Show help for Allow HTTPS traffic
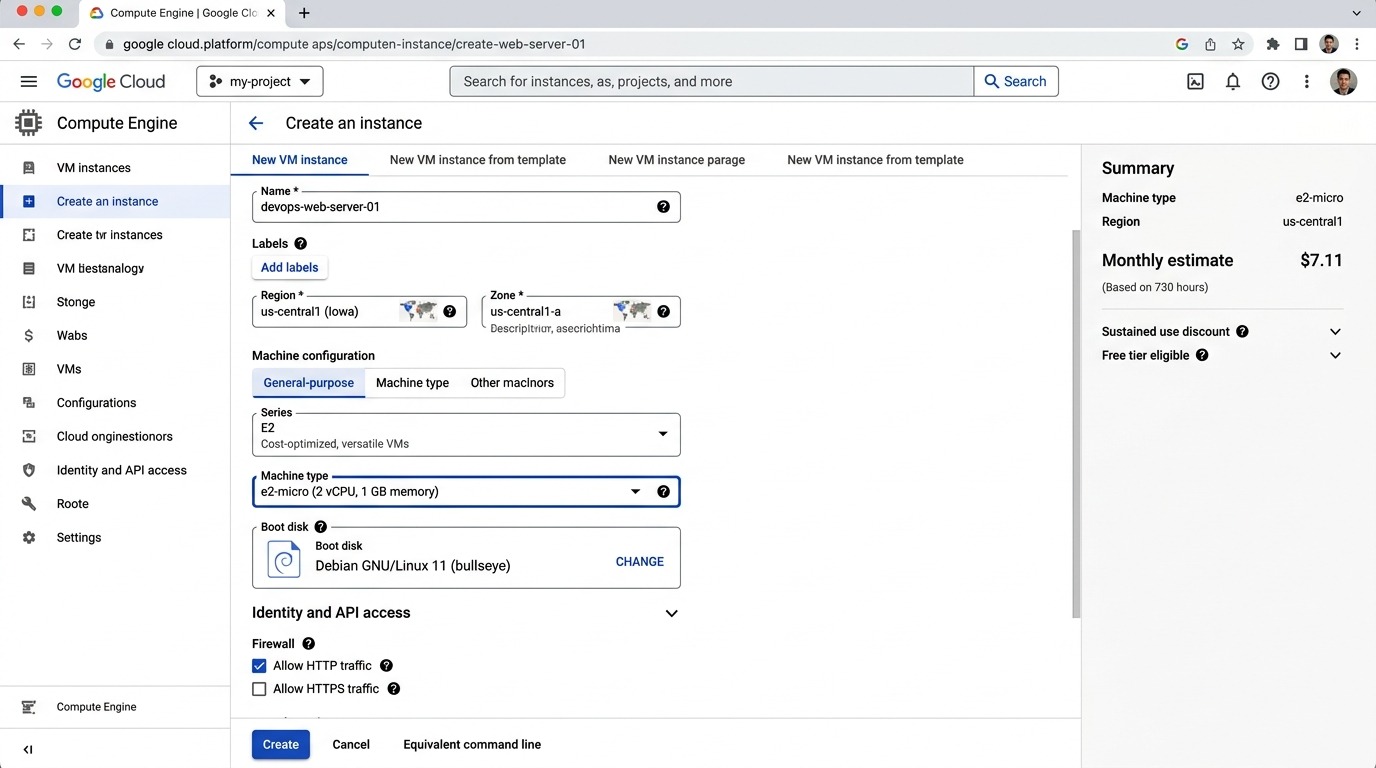Viewport: 1376px width, 768px height. tap(393, 689)
